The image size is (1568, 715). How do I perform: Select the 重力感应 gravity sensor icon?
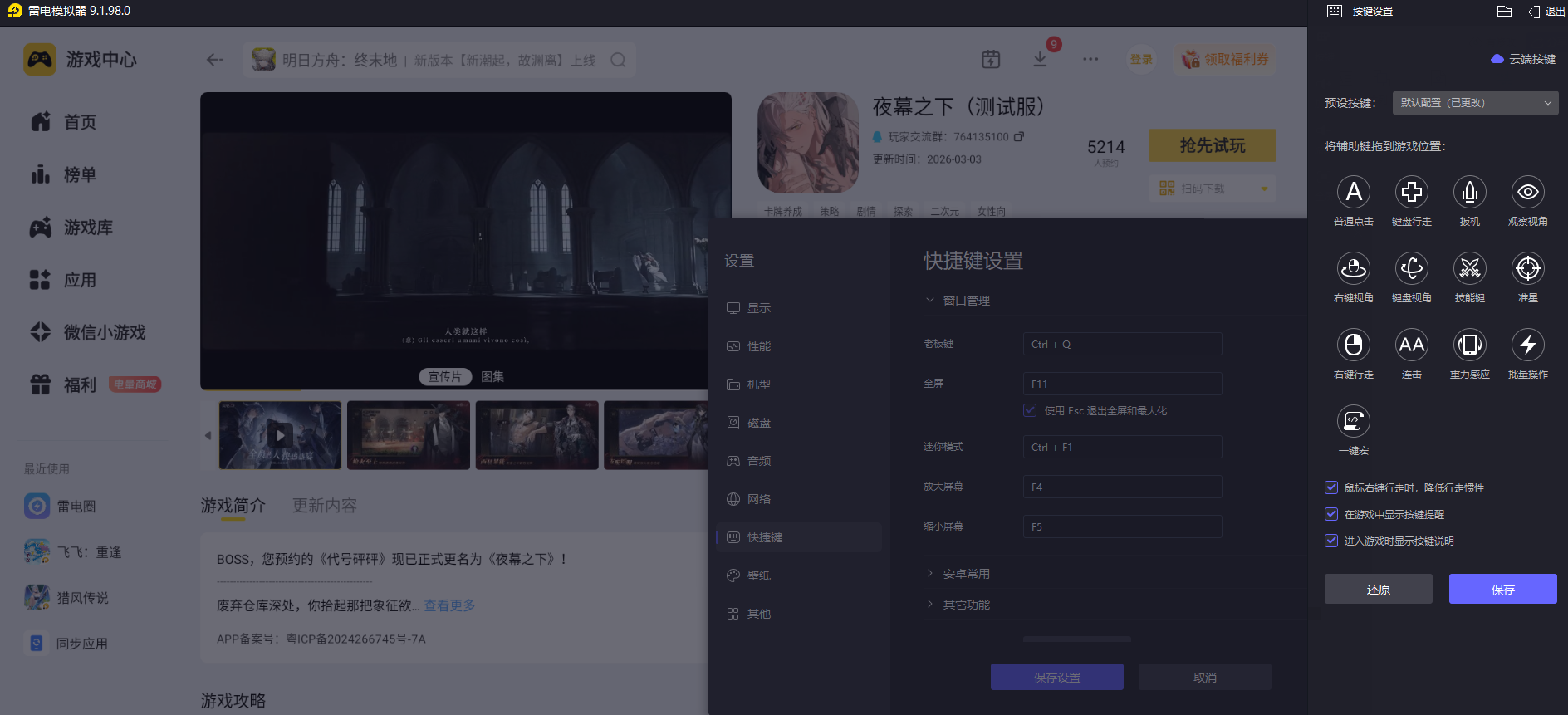tap(1470, 345)
